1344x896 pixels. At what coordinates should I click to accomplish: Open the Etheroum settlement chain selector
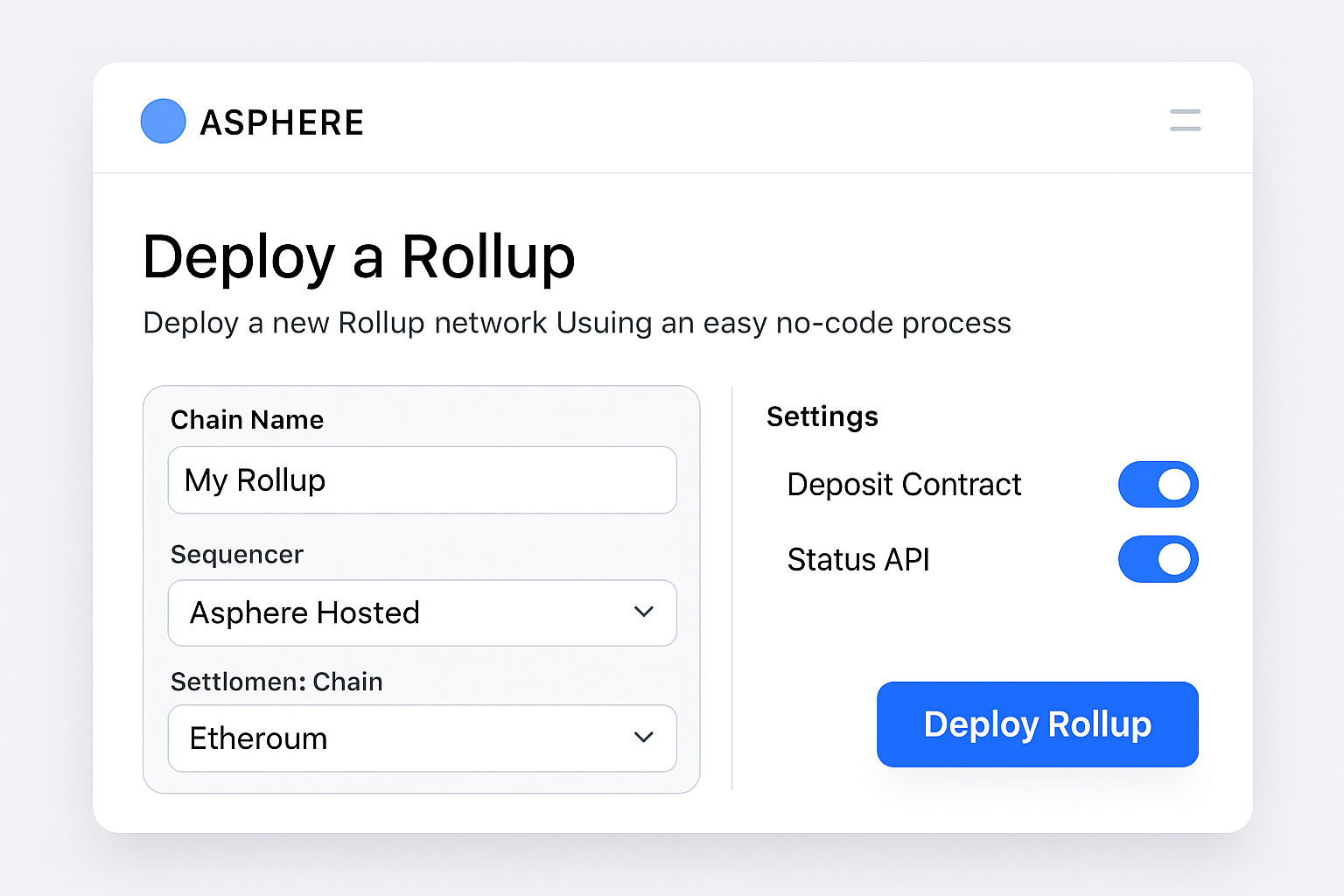point(423,738)
